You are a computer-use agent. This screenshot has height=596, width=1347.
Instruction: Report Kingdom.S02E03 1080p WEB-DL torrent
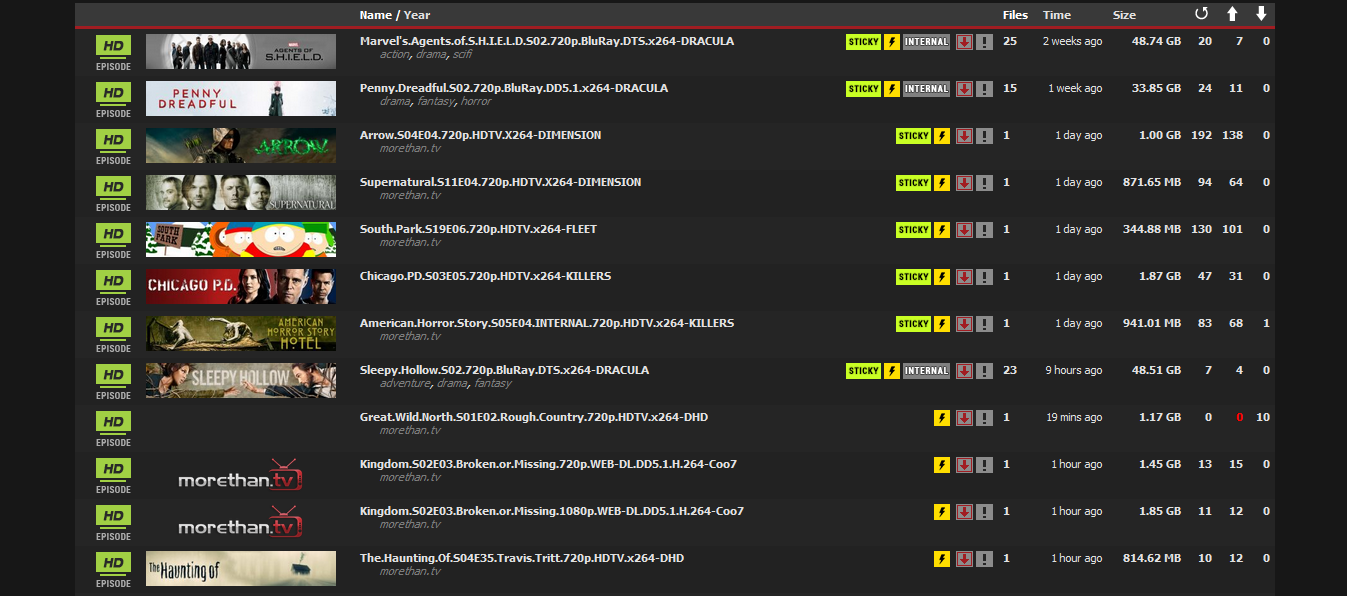coord(985,512)
